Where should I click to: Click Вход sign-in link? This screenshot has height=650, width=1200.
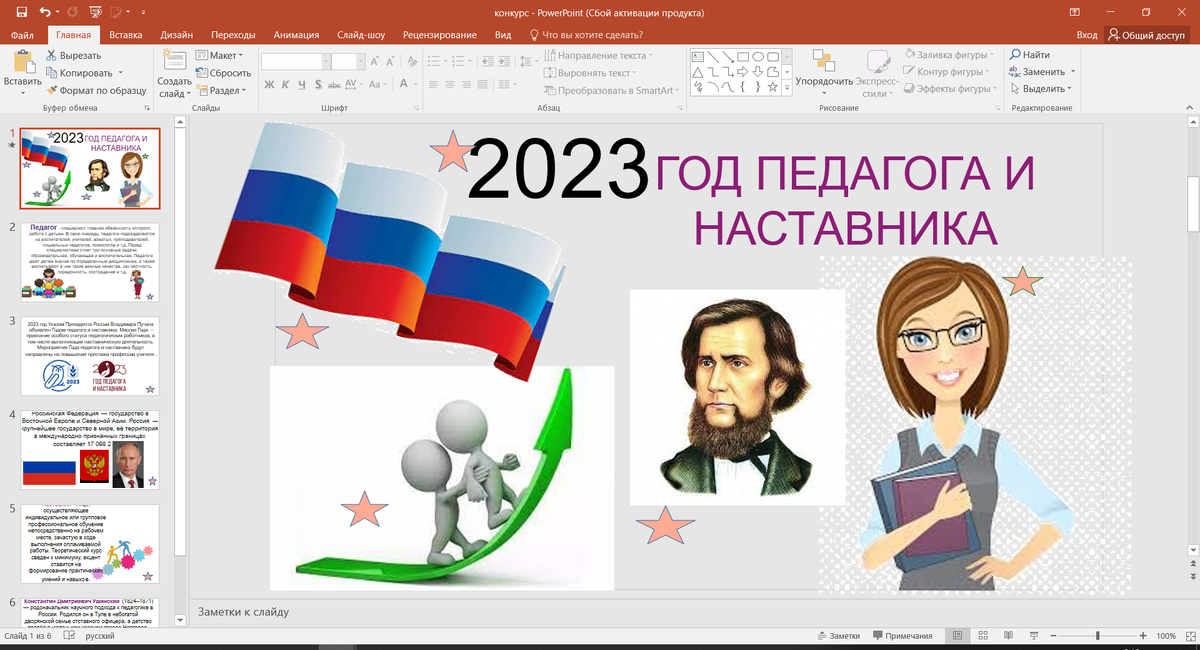coord(1087,35)
